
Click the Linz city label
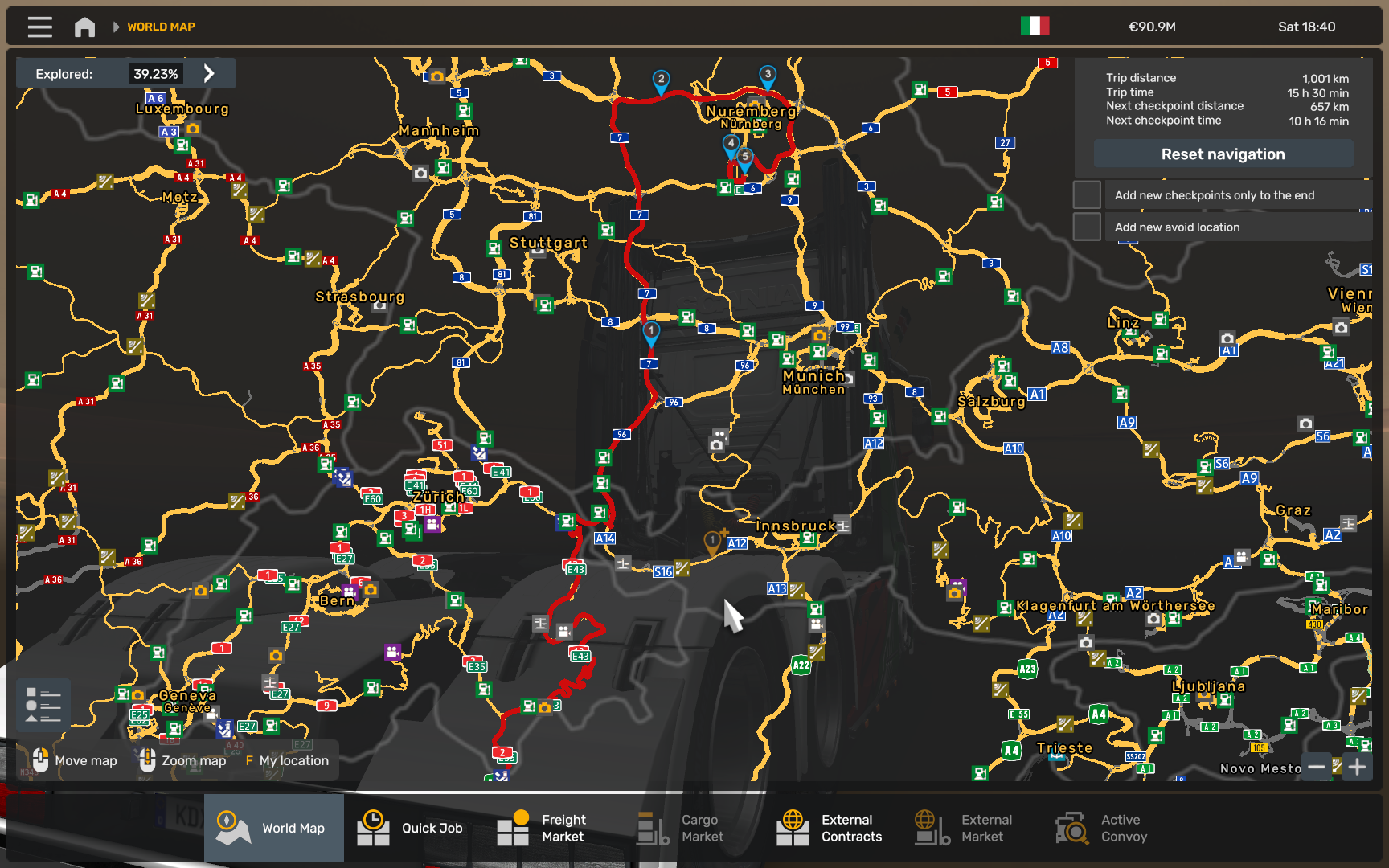click(1123, 322)
